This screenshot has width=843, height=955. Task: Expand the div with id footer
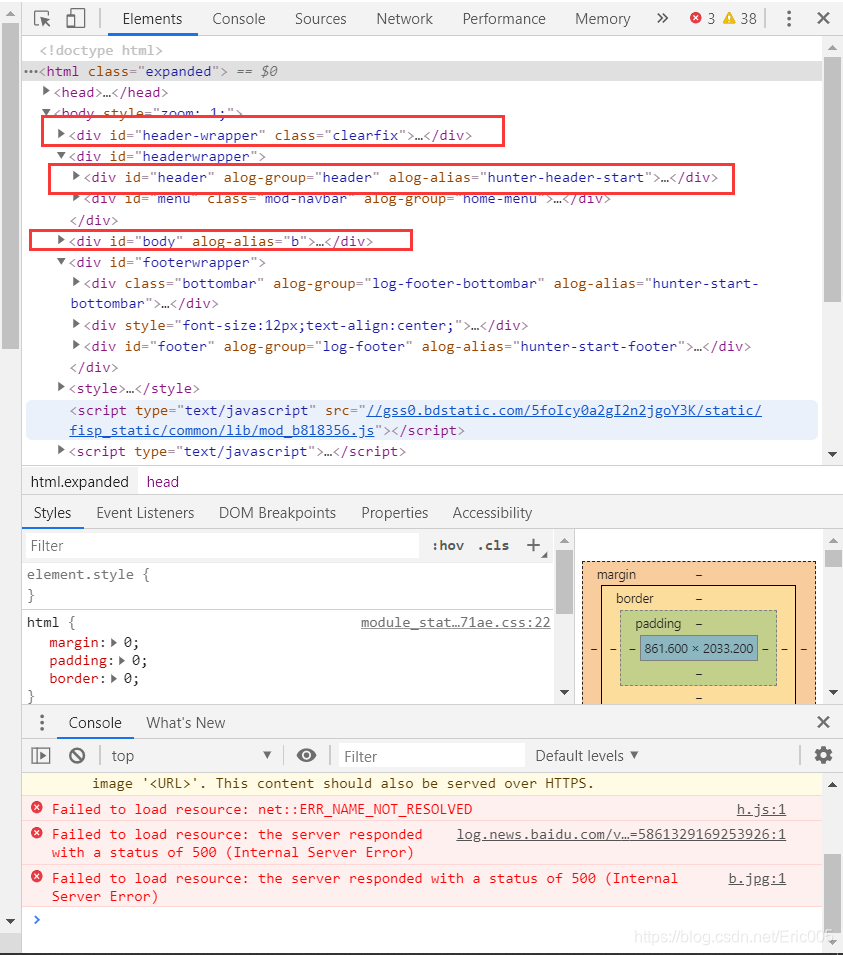tap(76, 345)
